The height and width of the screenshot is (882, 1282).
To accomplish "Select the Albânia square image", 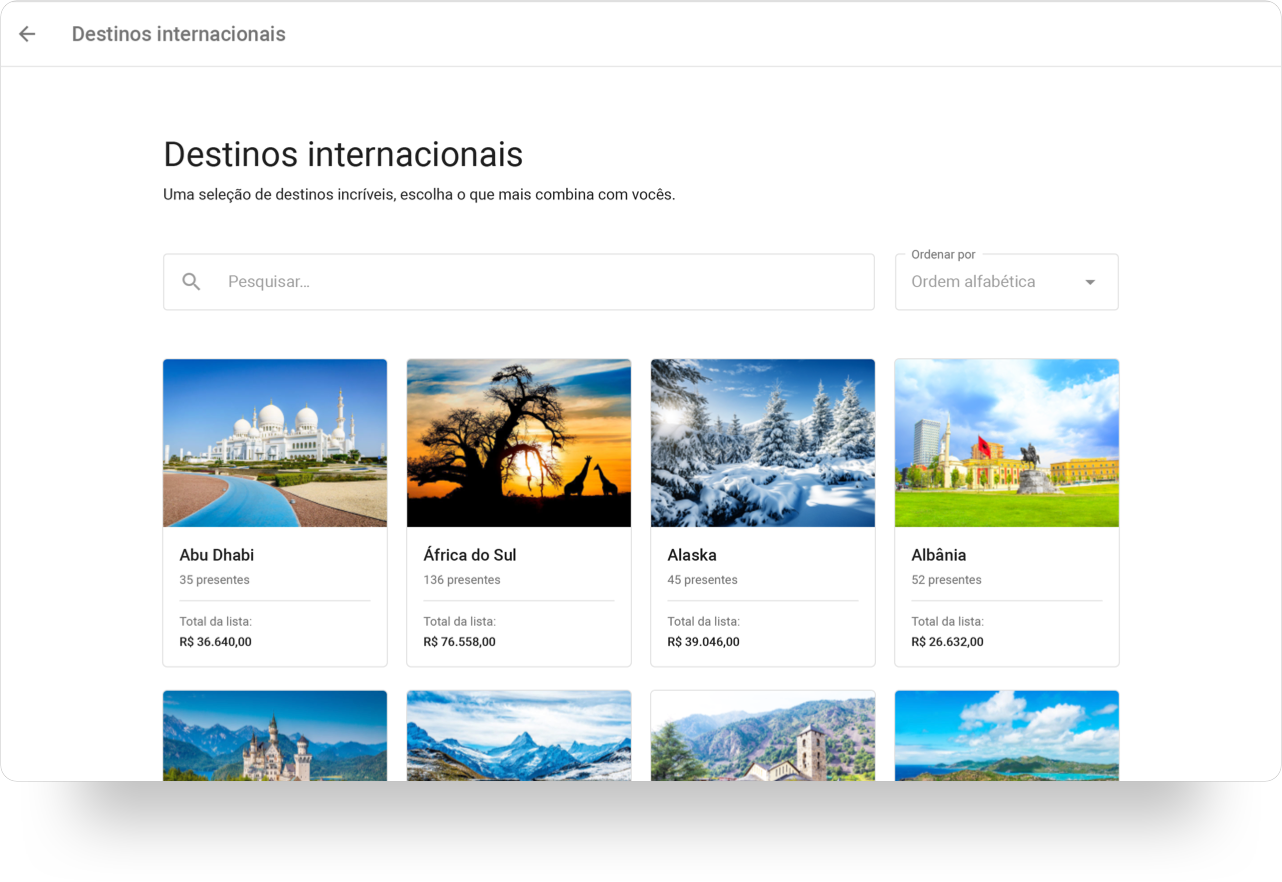I will [1007, 443].
